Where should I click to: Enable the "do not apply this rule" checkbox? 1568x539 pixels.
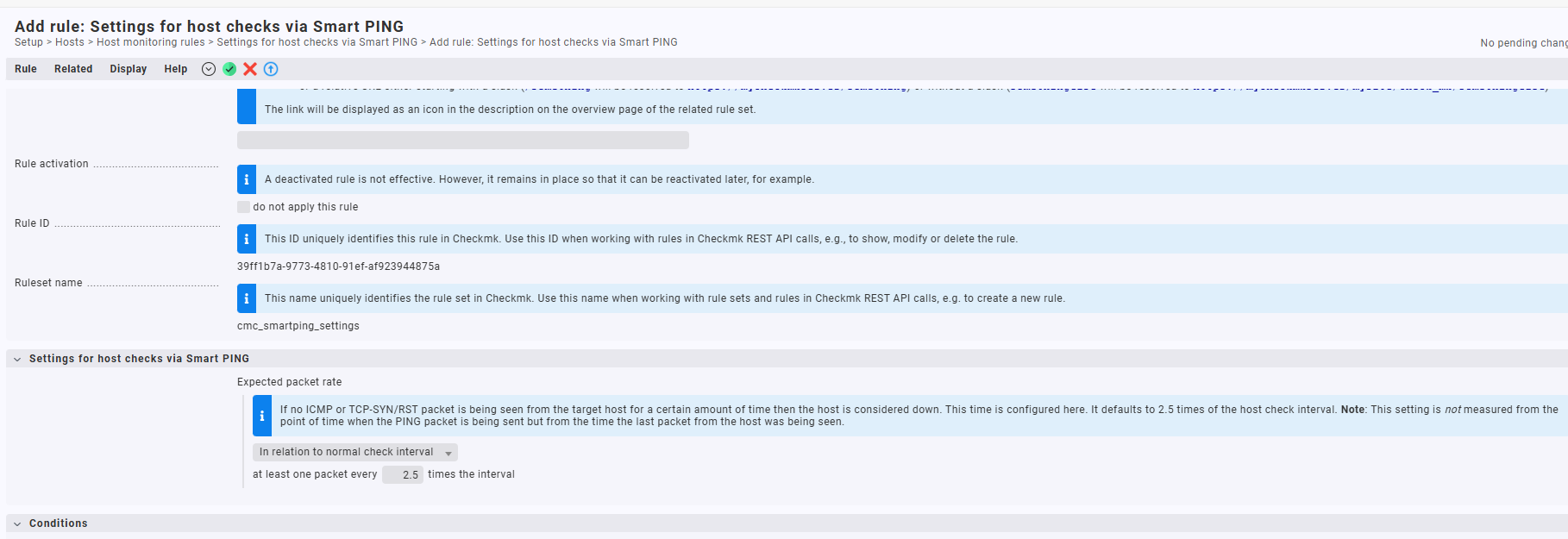tap(244, 207)
